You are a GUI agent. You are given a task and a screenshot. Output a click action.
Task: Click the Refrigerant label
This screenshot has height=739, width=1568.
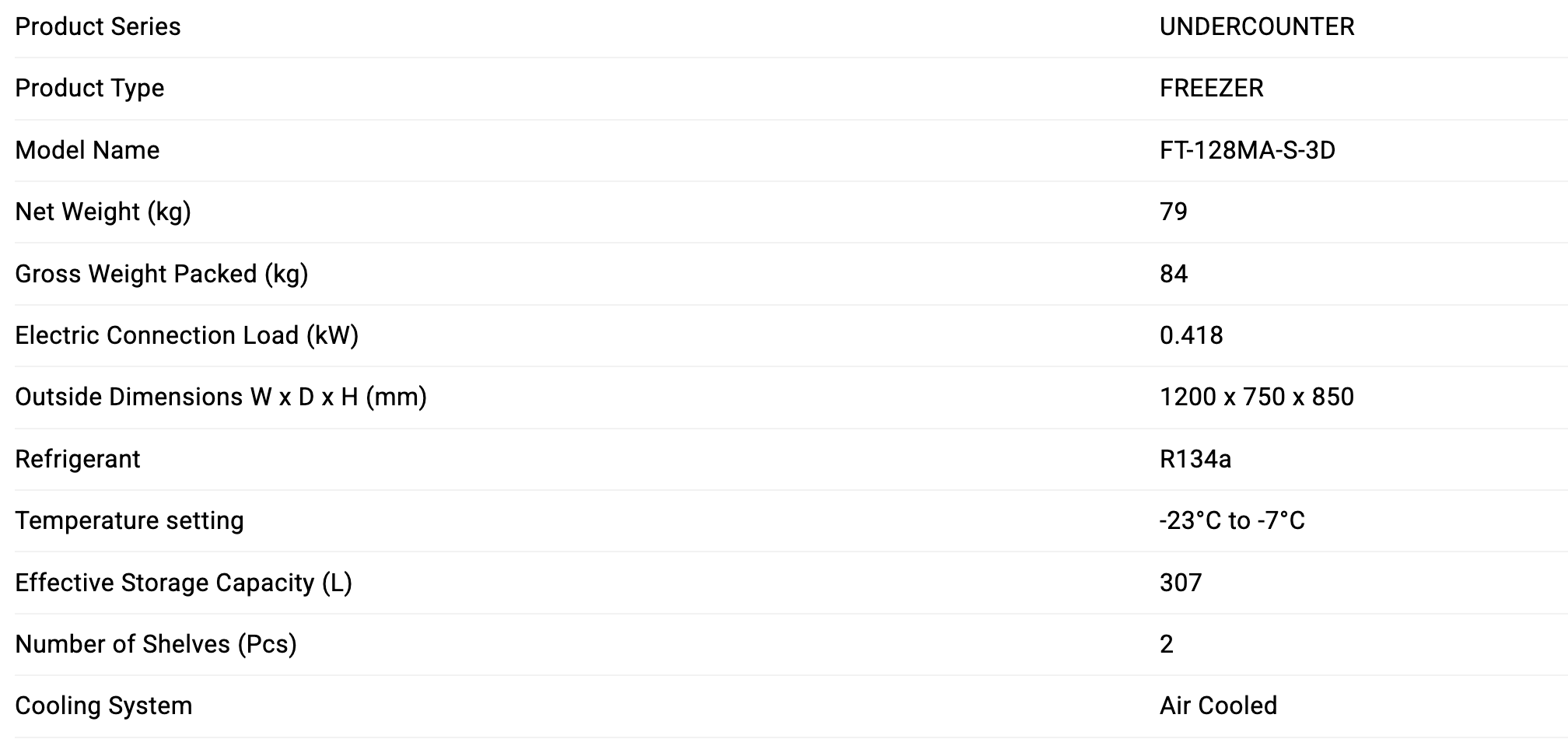click(x=78, y=459)
